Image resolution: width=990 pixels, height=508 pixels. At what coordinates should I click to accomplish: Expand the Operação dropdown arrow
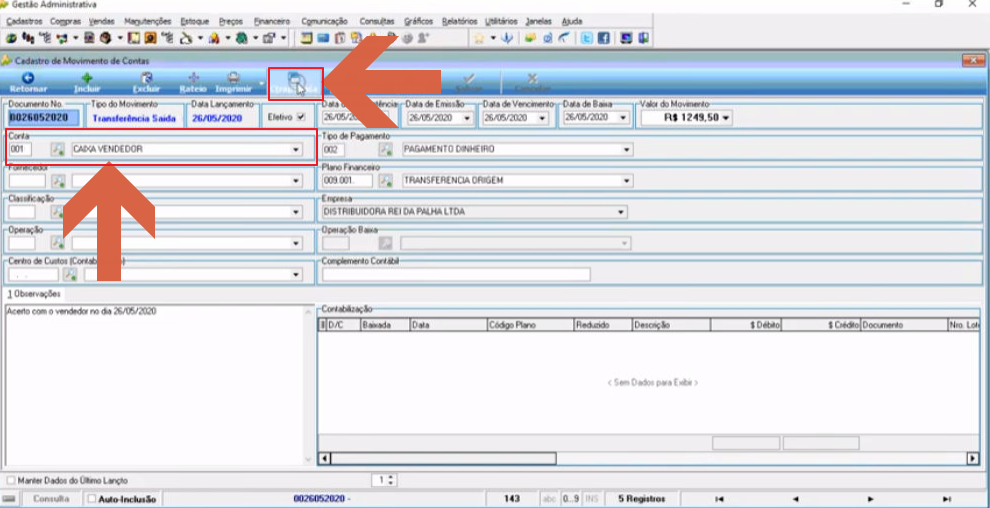click(295, 243)
